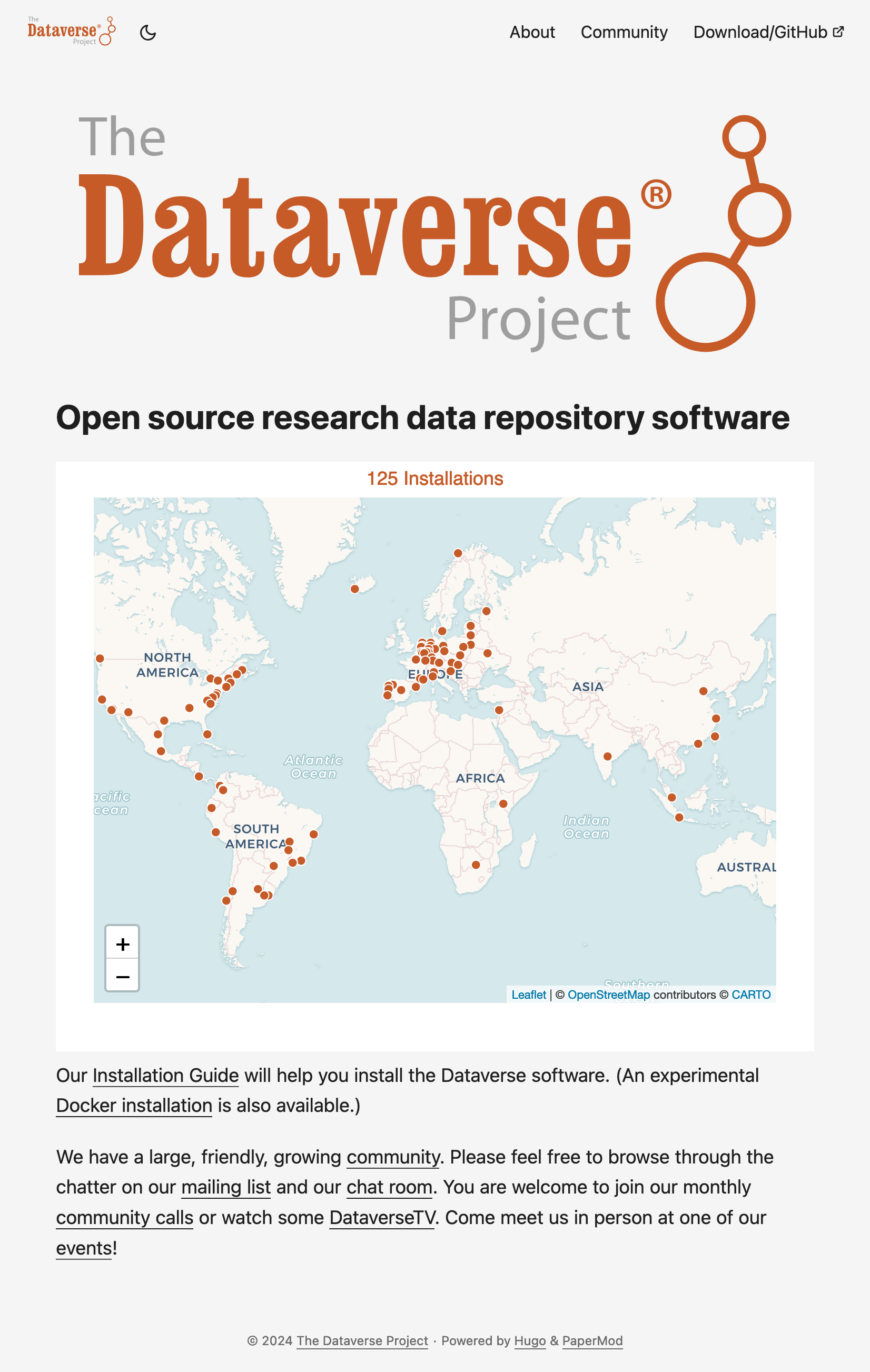Screen dimensions: 870x1372
Task: Toggle dark mode with the moon icon
Action: point(147,33)
